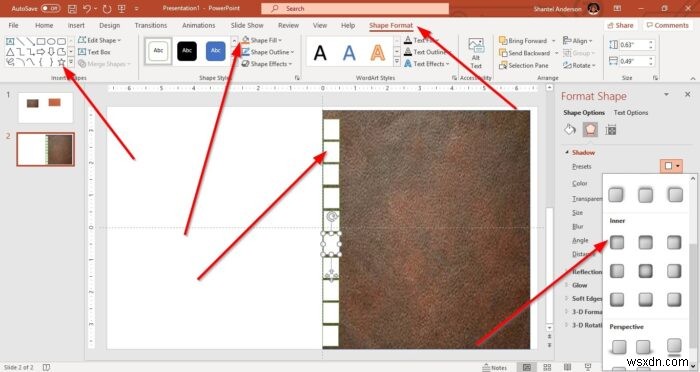700x372 pixels.
Task: Expand Soft Edges section
Action: click(567, 298)
